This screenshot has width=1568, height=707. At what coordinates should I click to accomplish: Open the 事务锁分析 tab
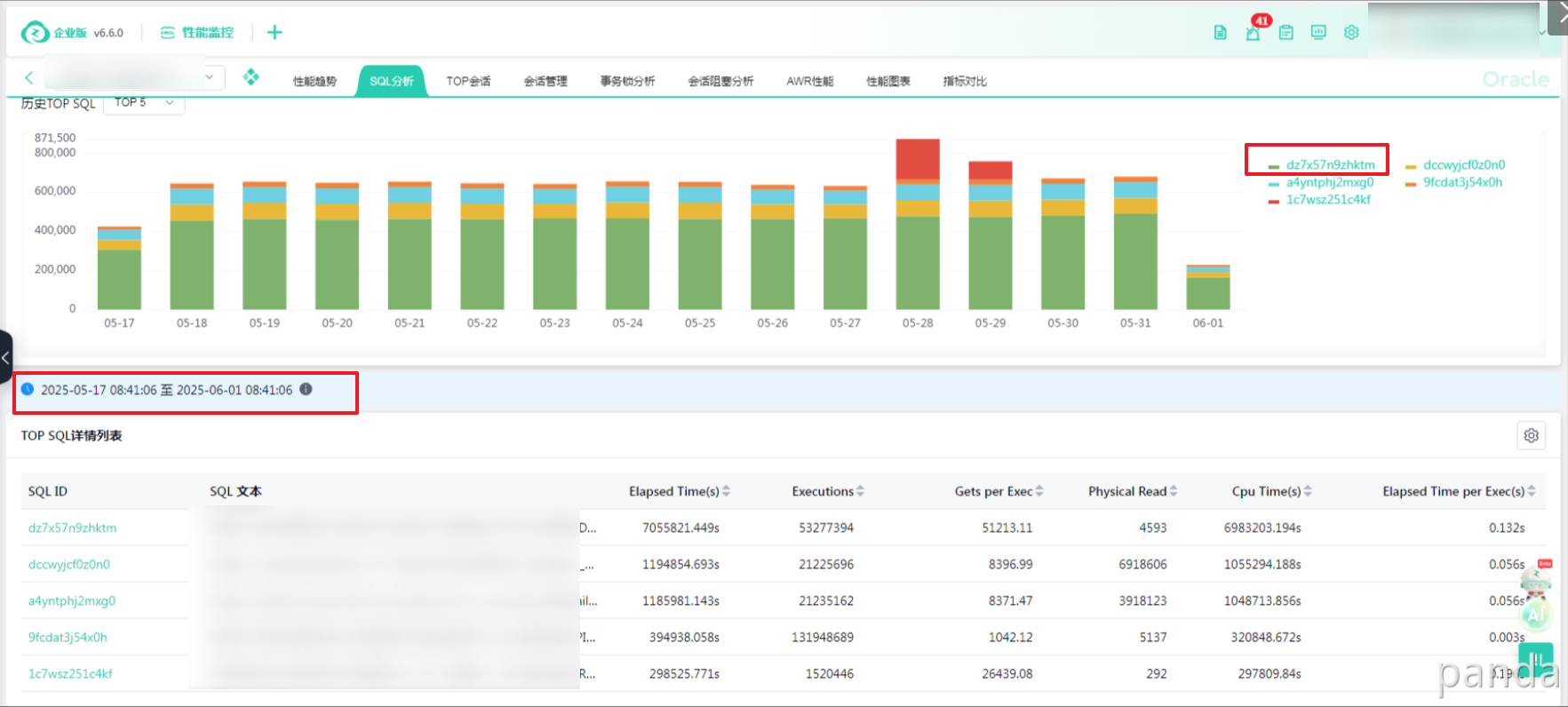pos(627,81)
